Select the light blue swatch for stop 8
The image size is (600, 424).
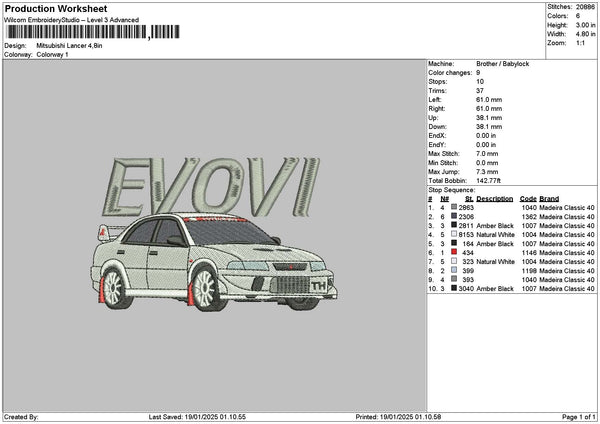click(x=454, y=270)
